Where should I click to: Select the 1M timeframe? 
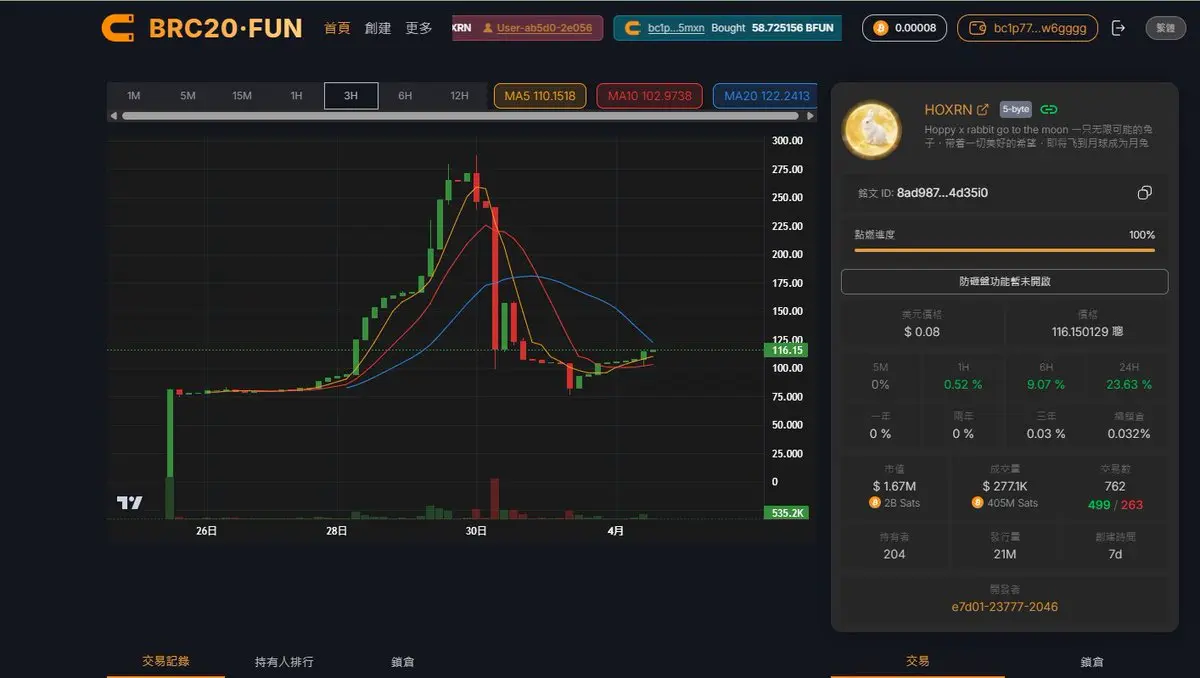tap(134, 96)
